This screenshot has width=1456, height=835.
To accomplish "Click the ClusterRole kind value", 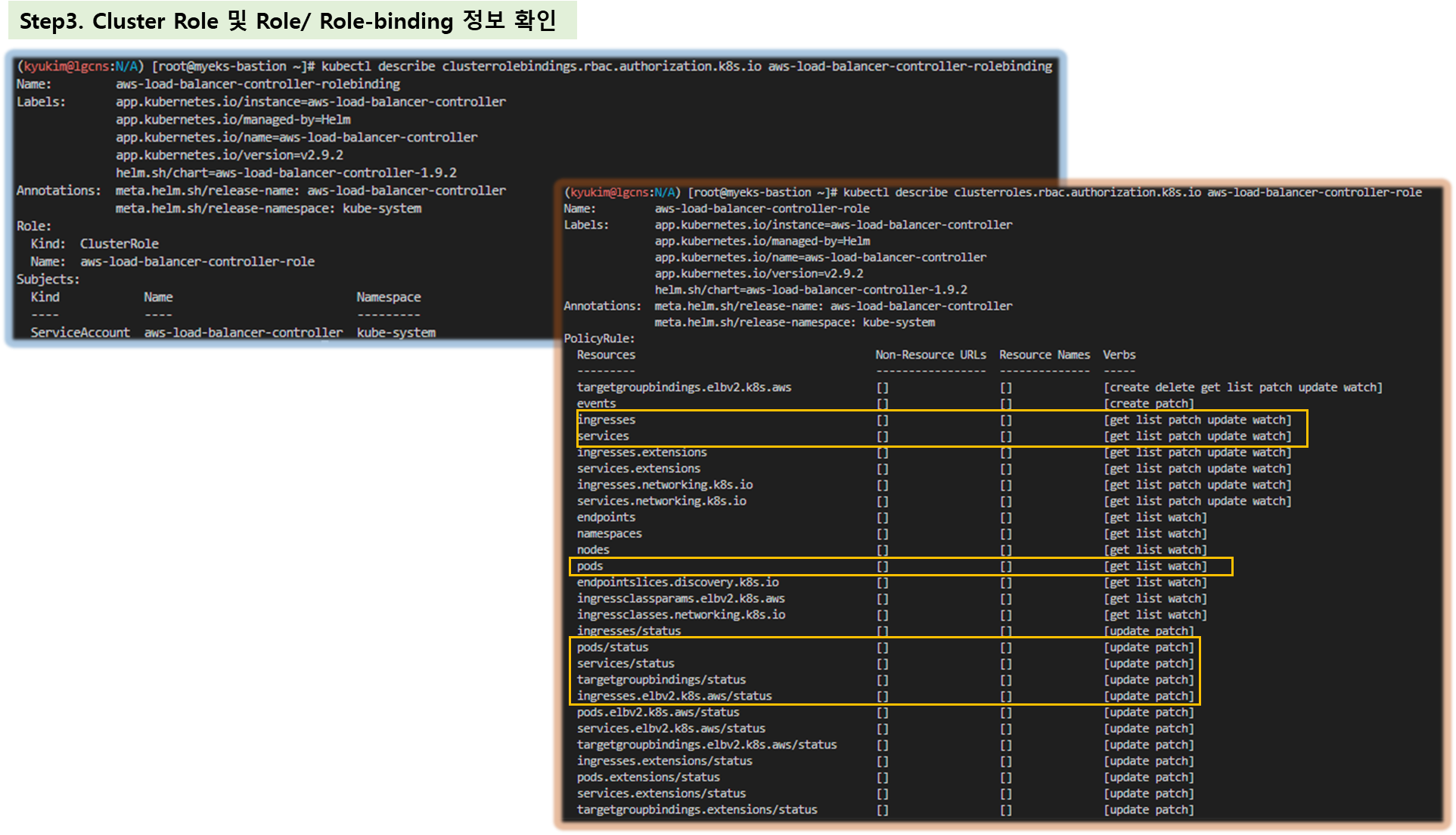I will (x=120, y=244).
